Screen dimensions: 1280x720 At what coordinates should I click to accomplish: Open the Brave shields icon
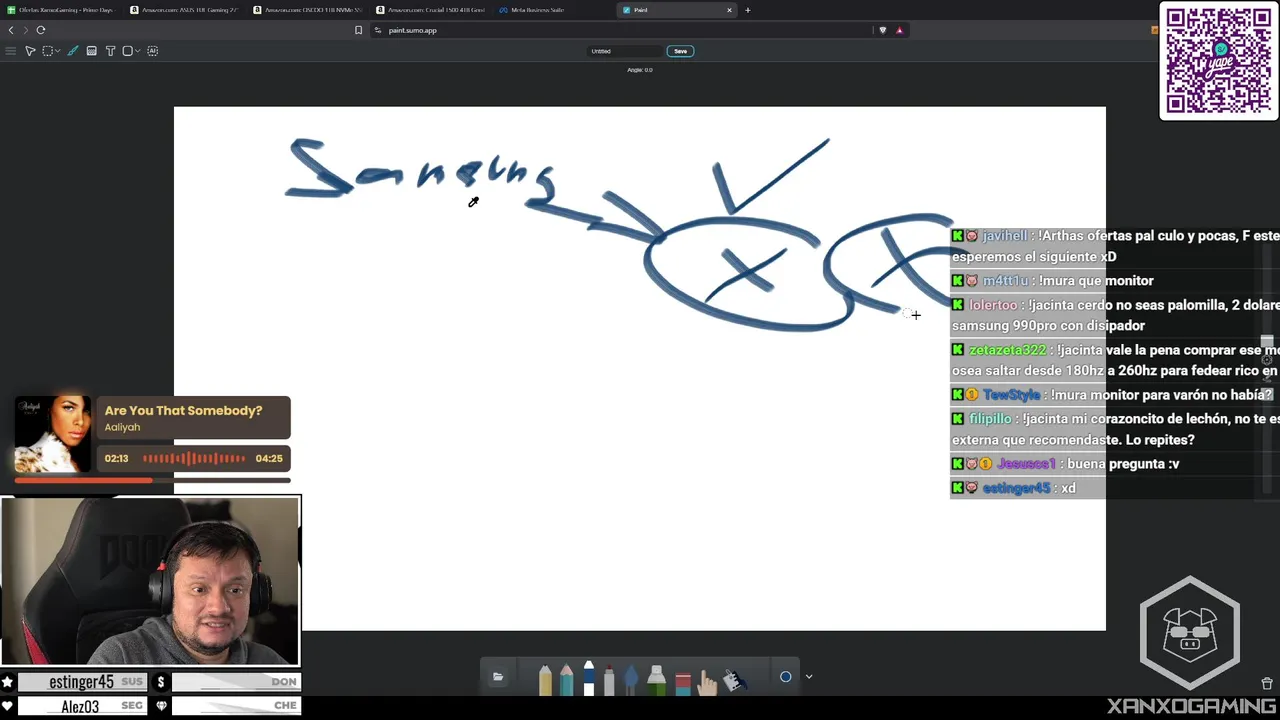(x=882, y=30)
